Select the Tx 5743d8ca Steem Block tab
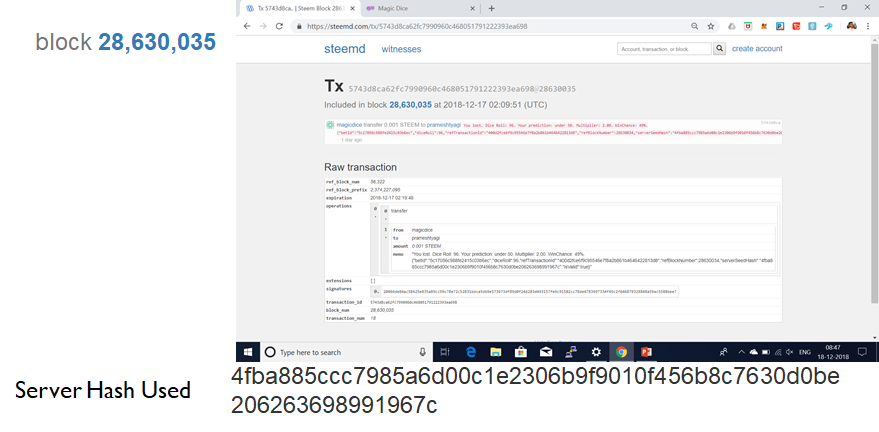The height and width of the screenshot is (432, 879). [x=299, y=8]
